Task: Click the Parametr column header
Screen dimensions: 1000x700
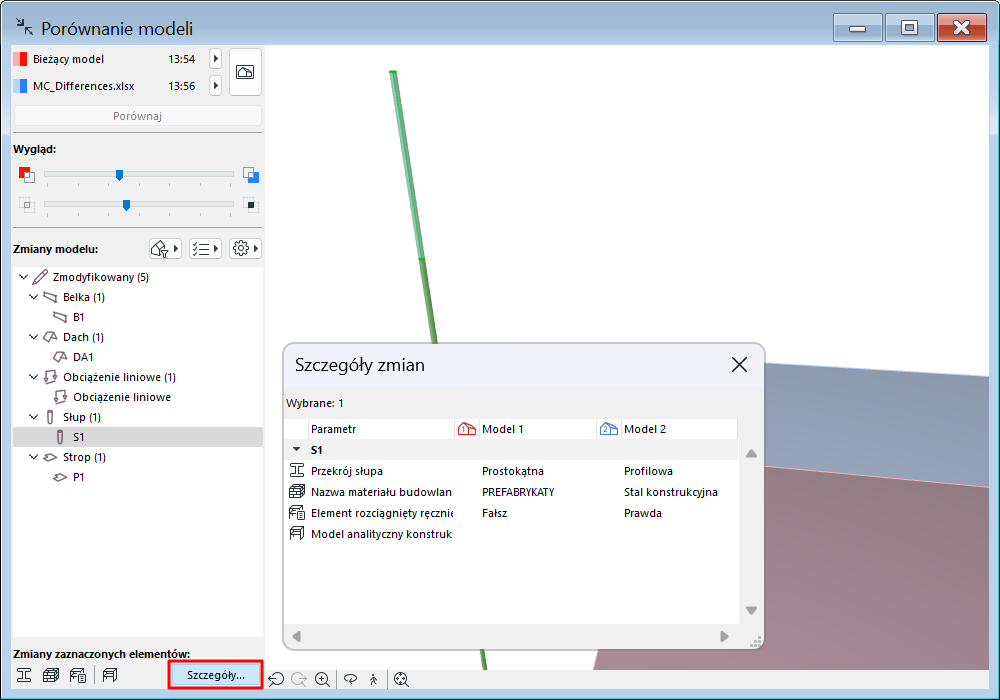Action: 381,429
